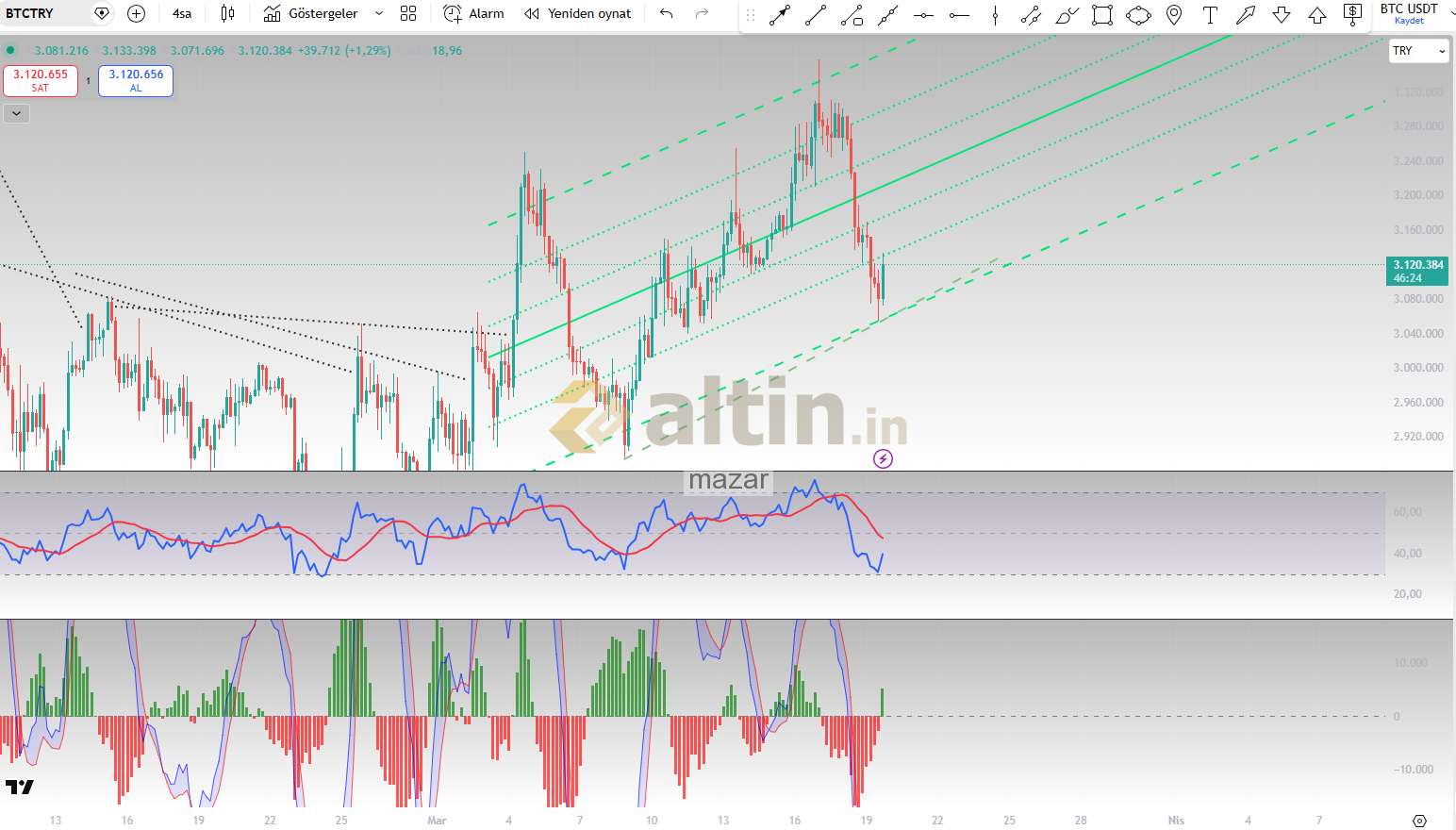The height and width of the screenshot is (830, 1456).
Task: Open the indicator favorites dropdown arrow
Action: pyautogui.click(x=379, y=13)
